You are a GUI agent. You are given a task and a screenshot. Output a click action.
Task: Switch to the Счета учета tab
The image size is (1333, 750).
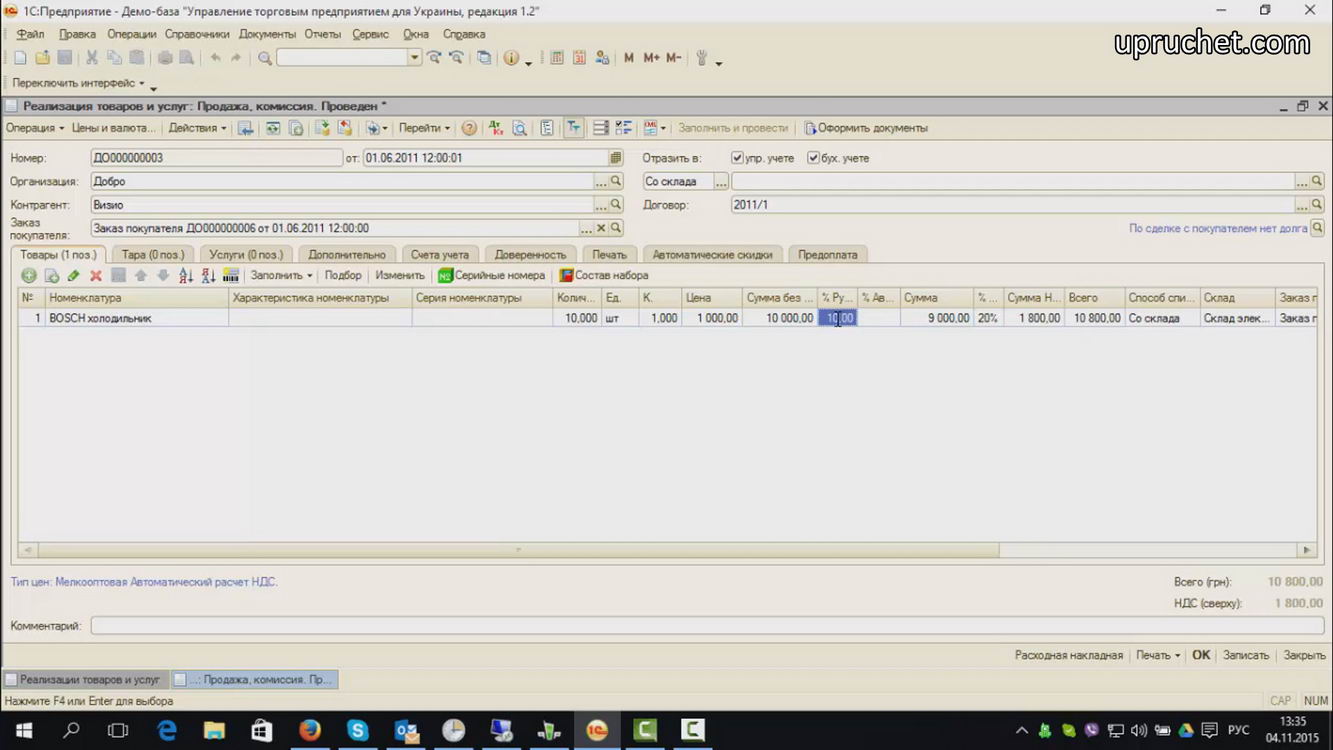click(x=440, y=255)
